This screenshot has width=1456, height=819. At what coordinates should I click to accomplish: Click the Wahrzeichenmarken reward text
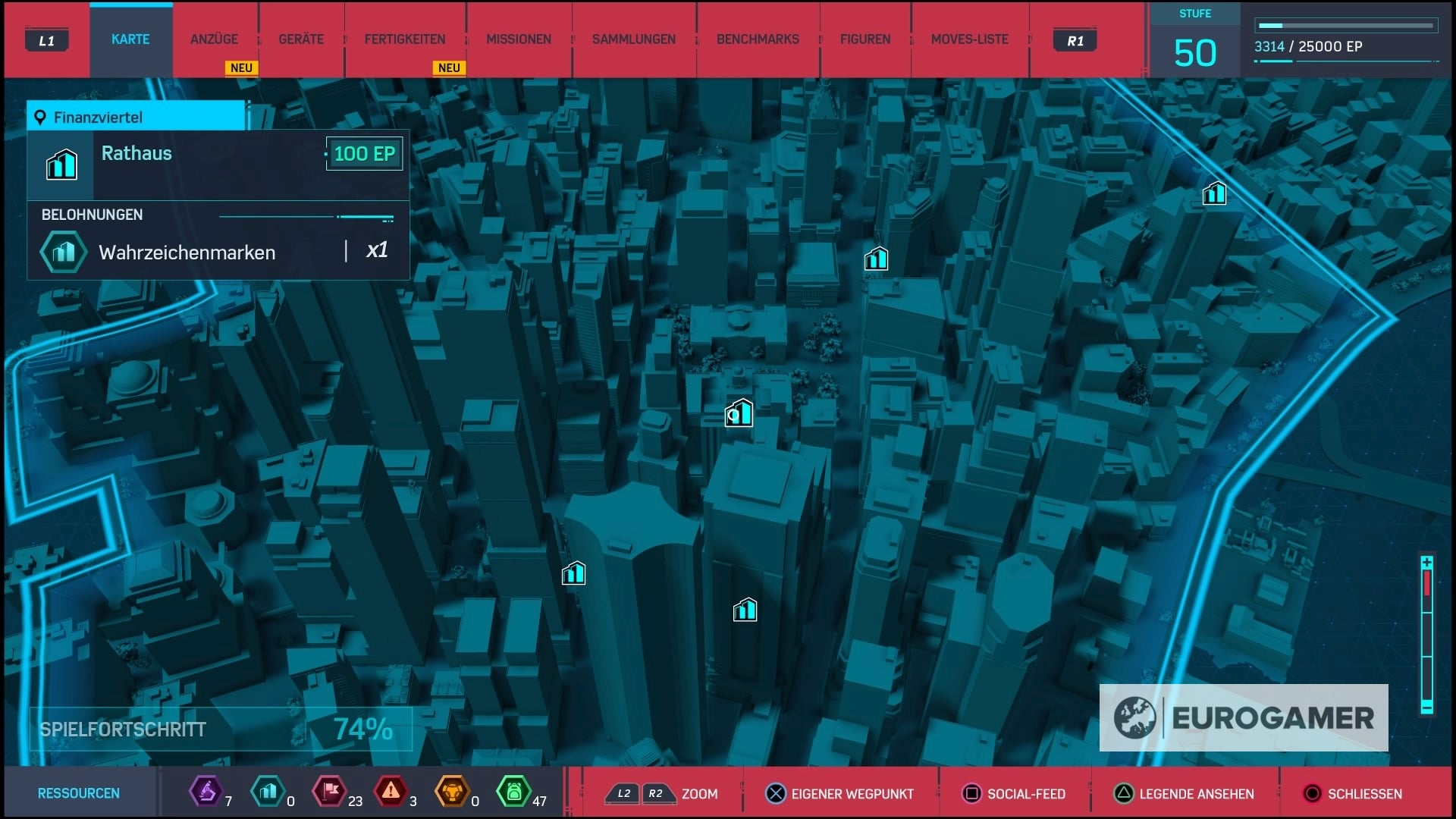tap(187, 253)
